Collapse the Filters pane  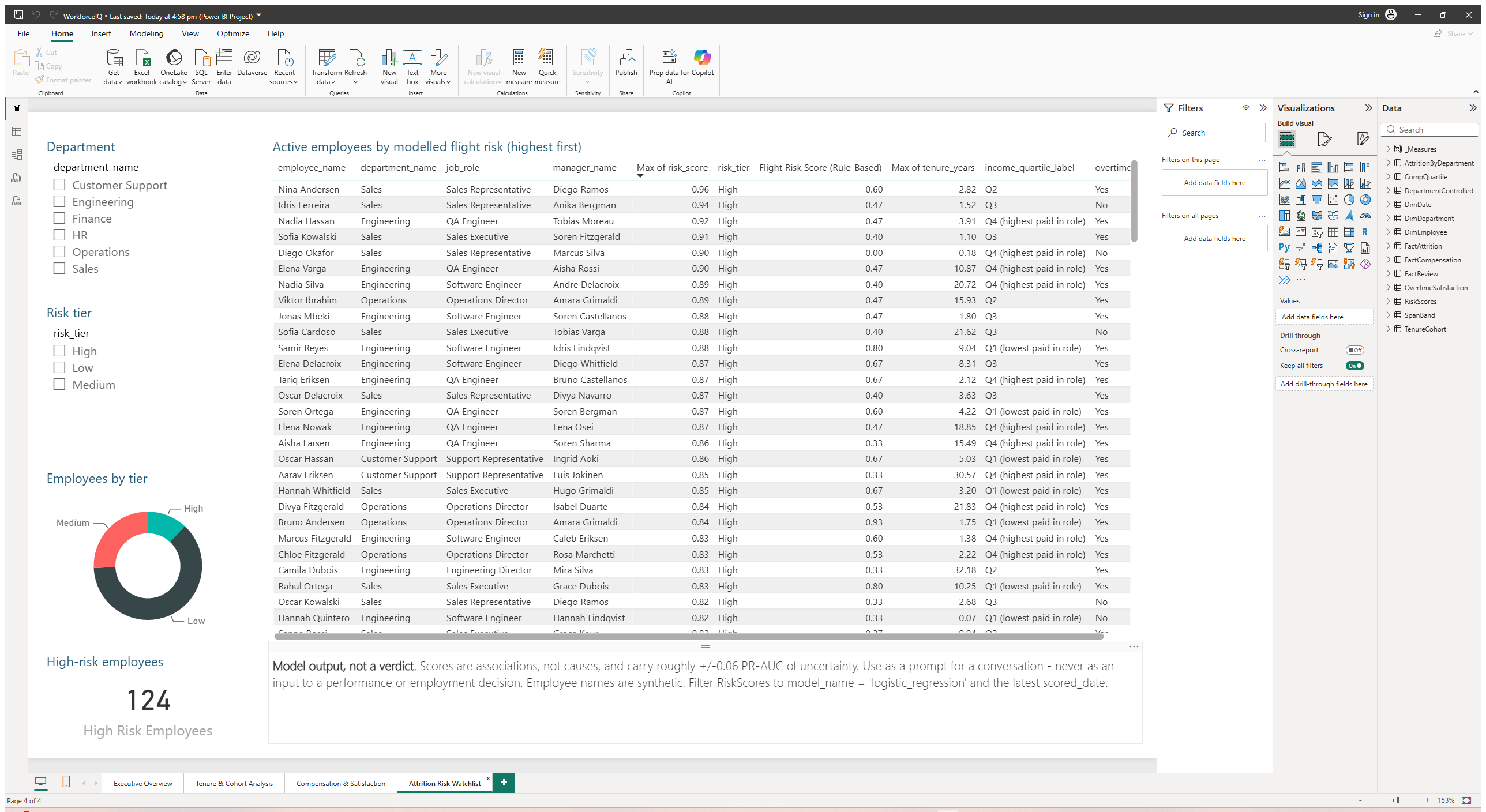click(1263, 108)
